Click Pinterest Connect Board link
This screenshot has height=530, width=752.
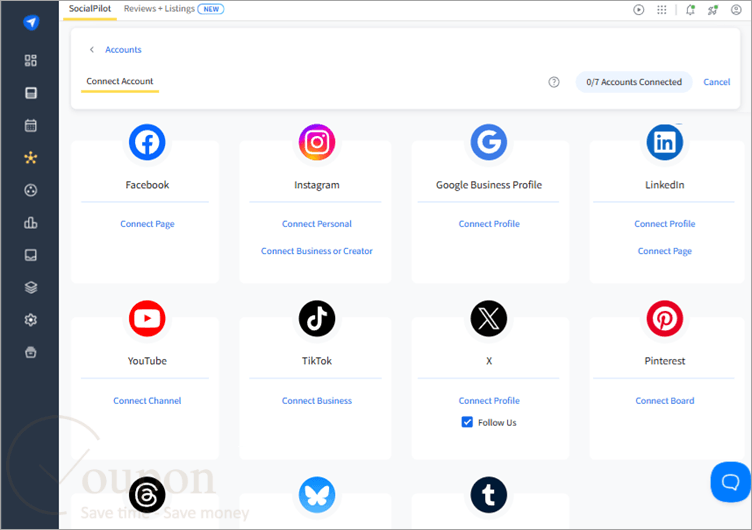point(665,400)
